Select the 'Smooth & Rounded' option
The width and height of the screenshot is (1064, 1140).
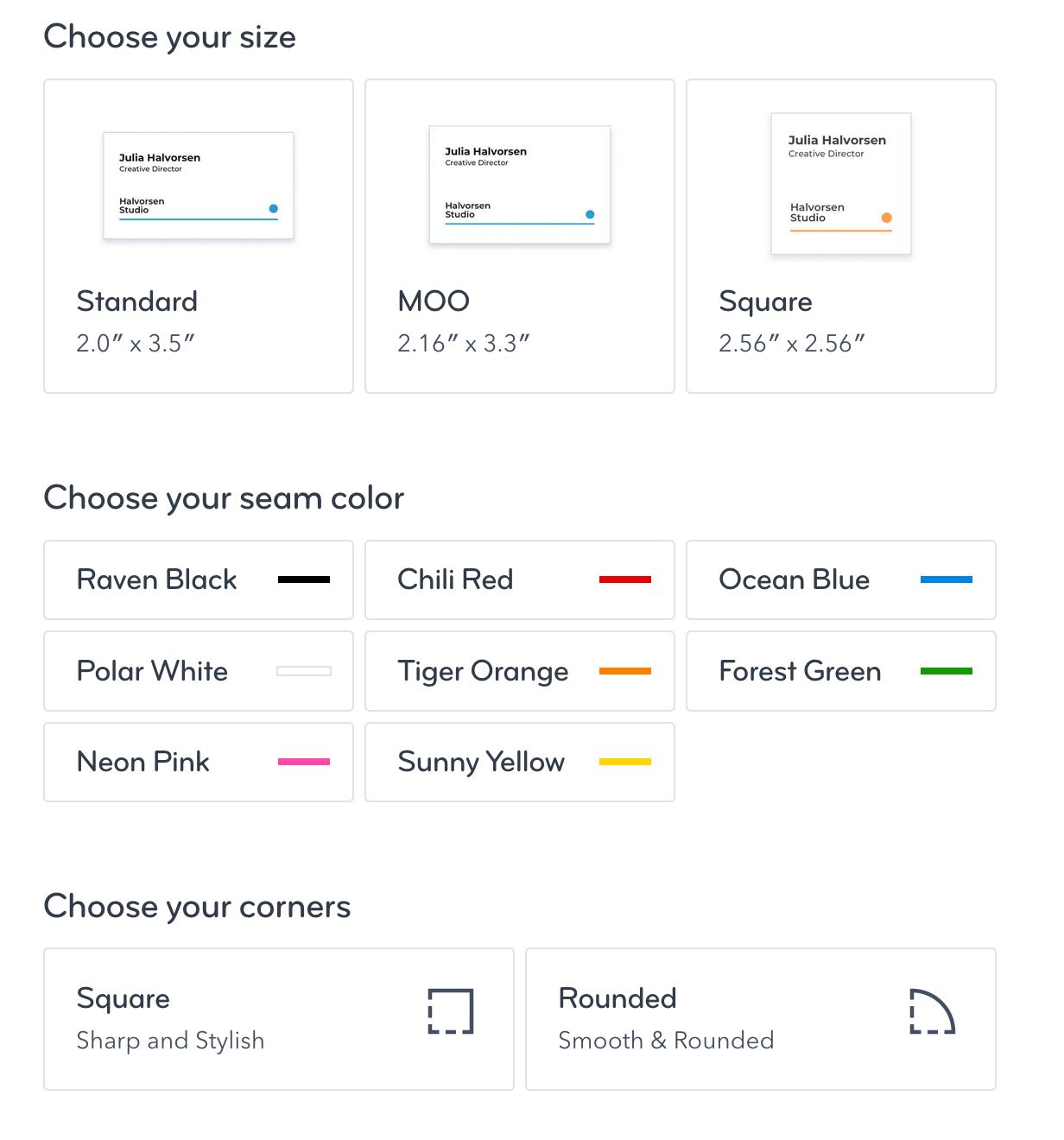(x=761, y=1019)
